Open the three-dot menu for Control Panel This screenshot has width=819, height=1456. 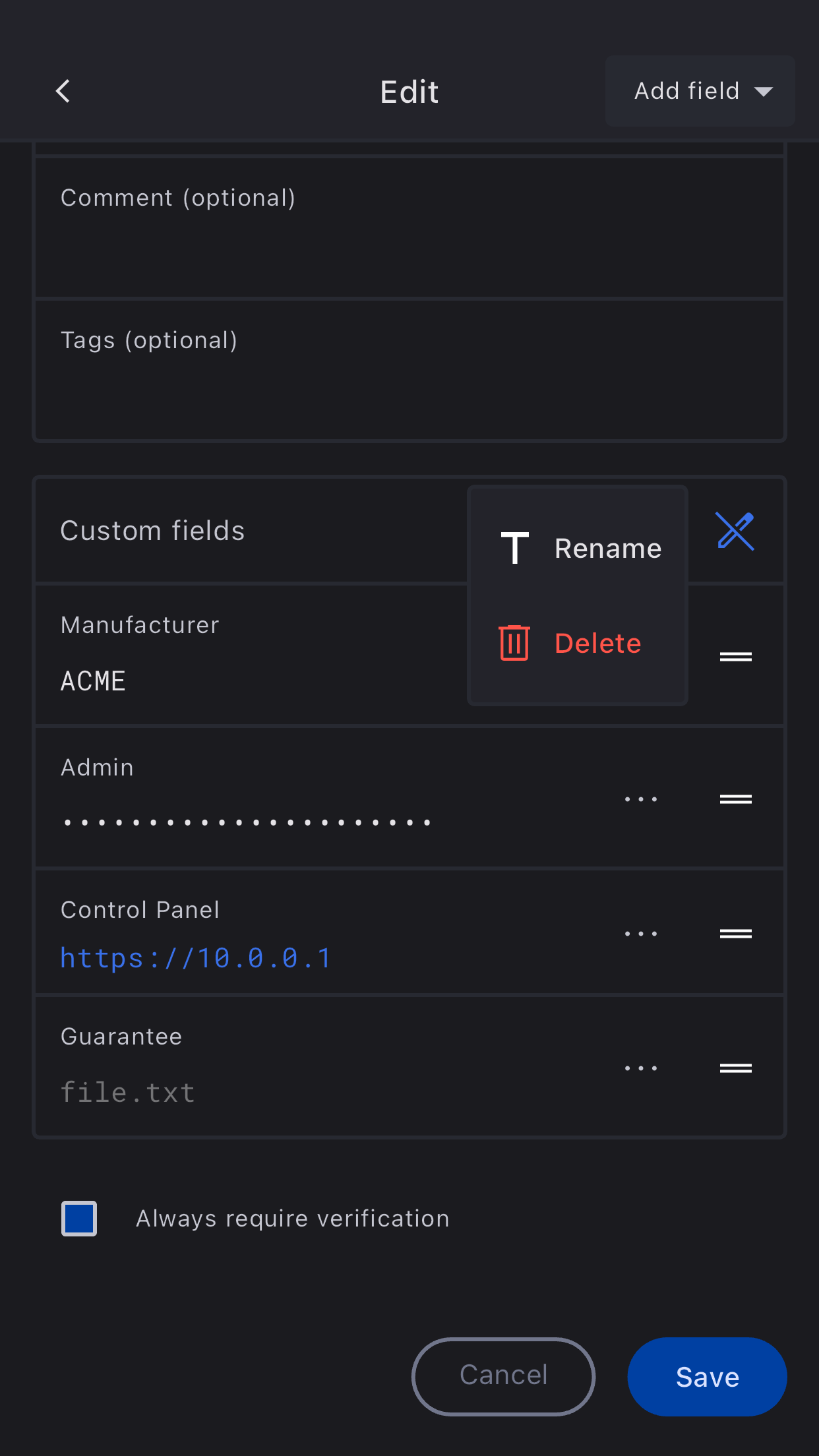(641, 934)
